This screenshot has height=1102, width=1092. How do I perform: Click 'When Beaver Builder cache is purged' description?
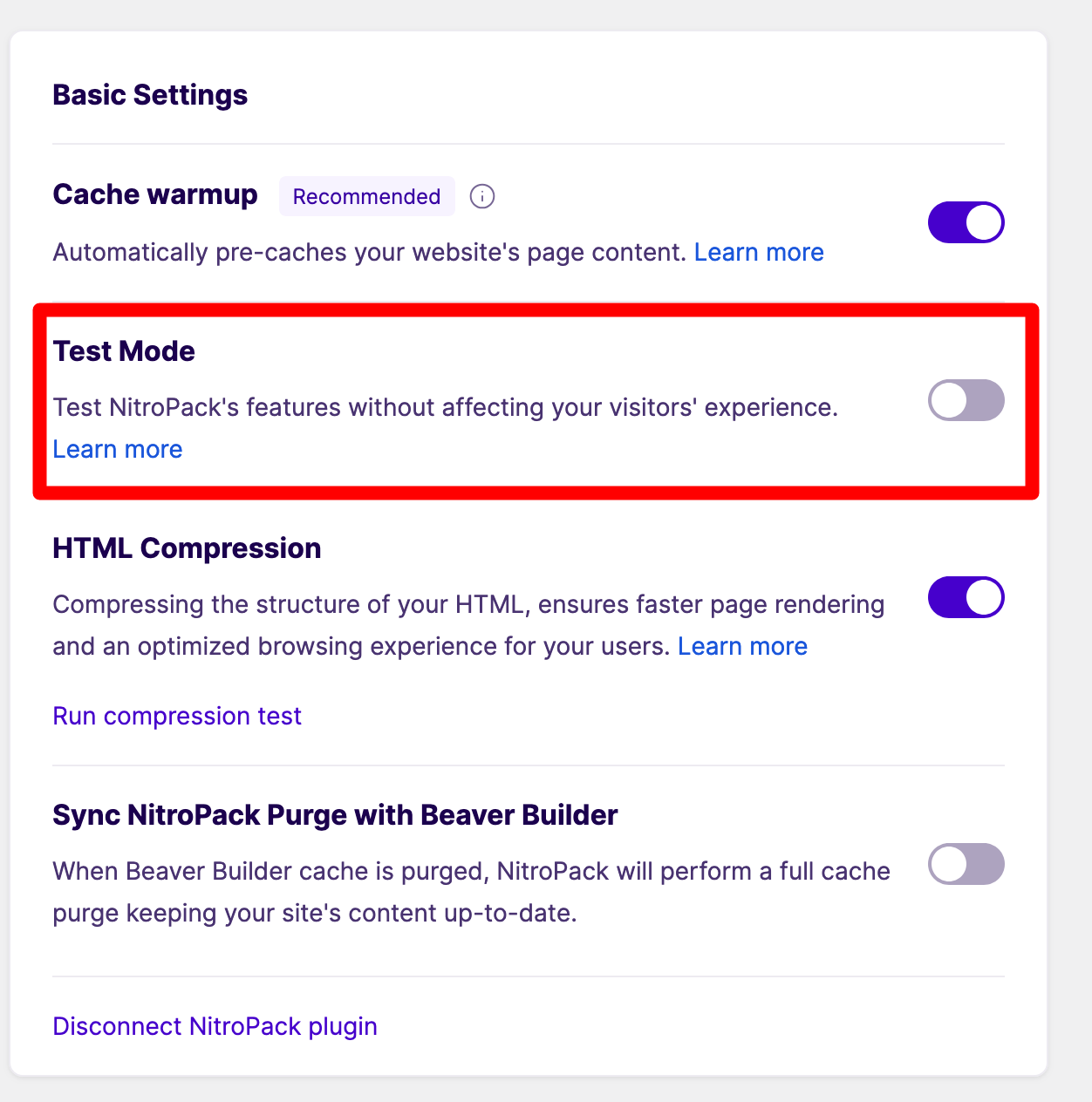472,892
